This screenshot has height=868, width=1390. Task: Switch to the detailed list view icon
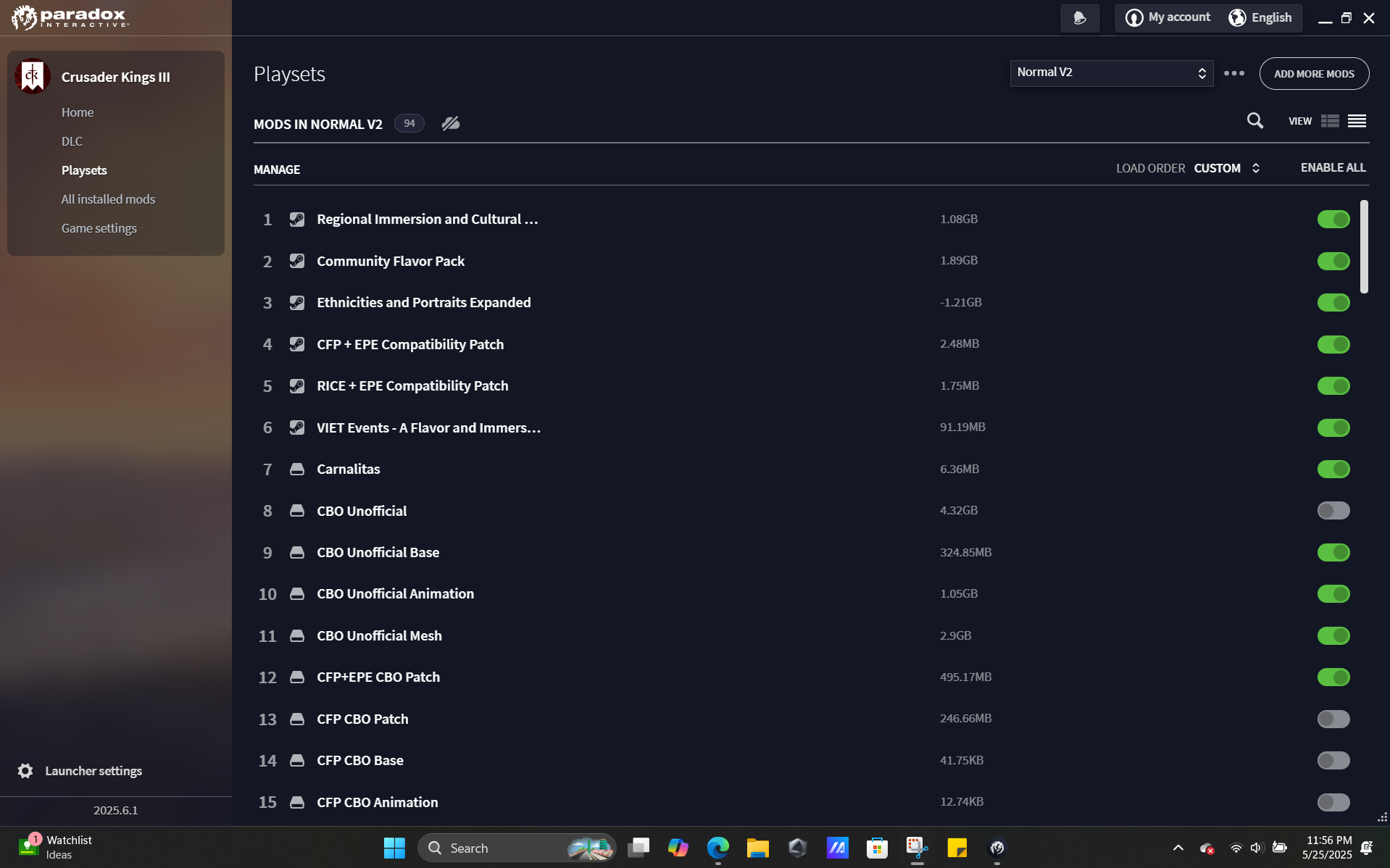click(x=1330, y=121)
